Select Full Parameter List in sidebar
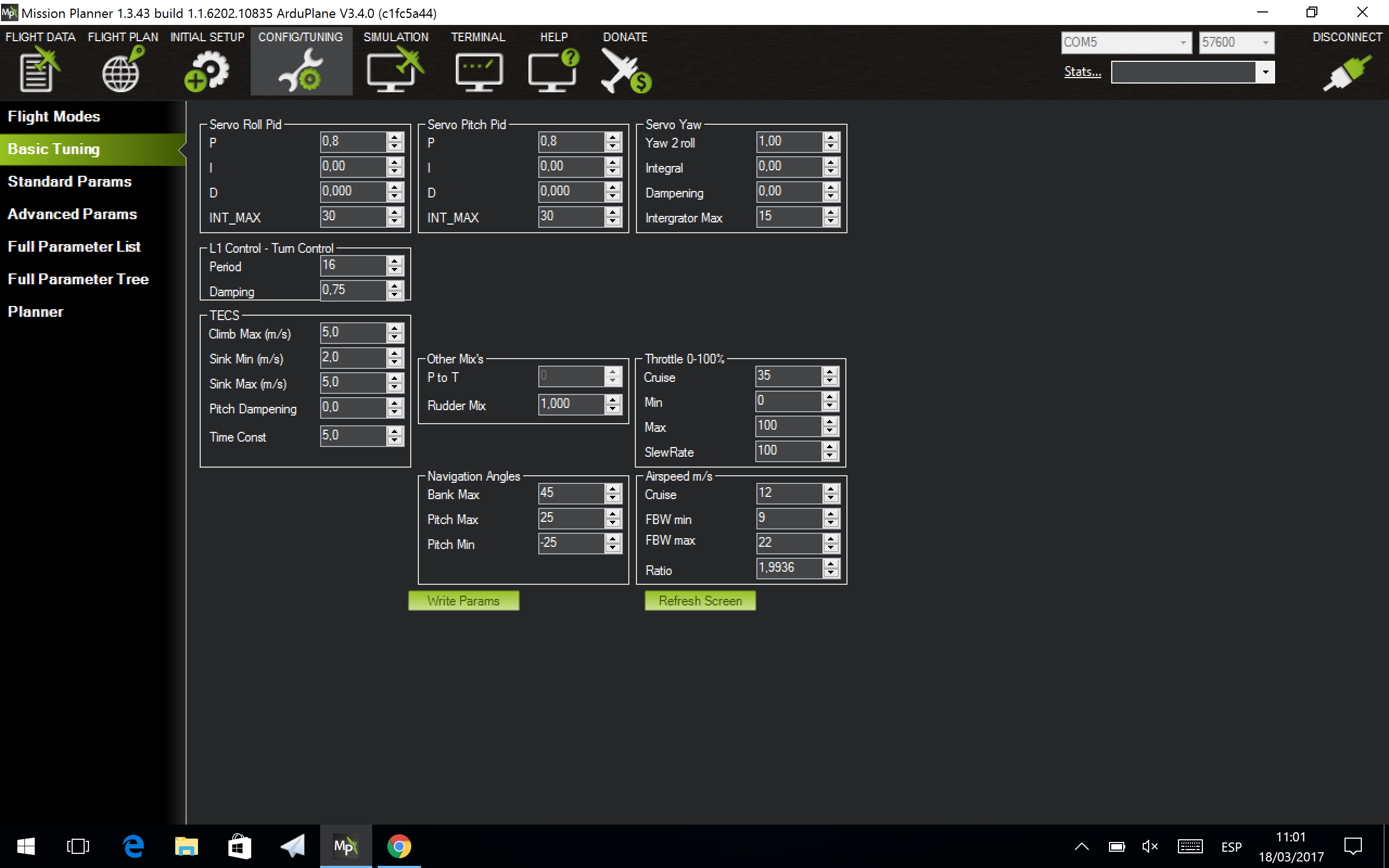 click(x=74, y=246)
